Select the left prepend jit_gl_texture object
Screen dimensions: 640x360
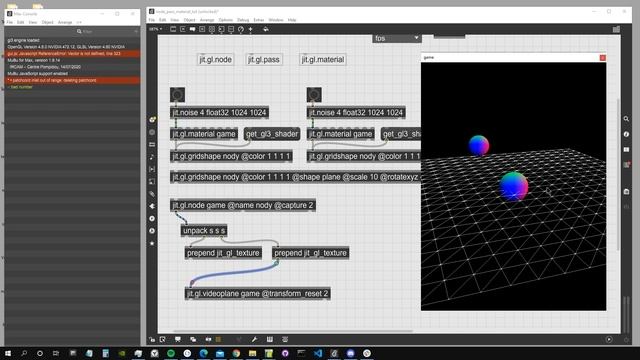click(x=223, y=253)
